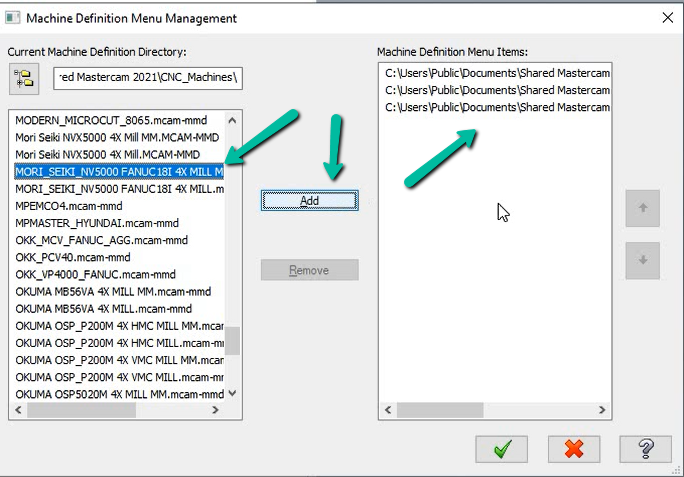This screenshot has height=477, width=684.
Task: Select OKUMA OSP_P200M 4X VMC MILL MM entry
Action: point(120,360)
